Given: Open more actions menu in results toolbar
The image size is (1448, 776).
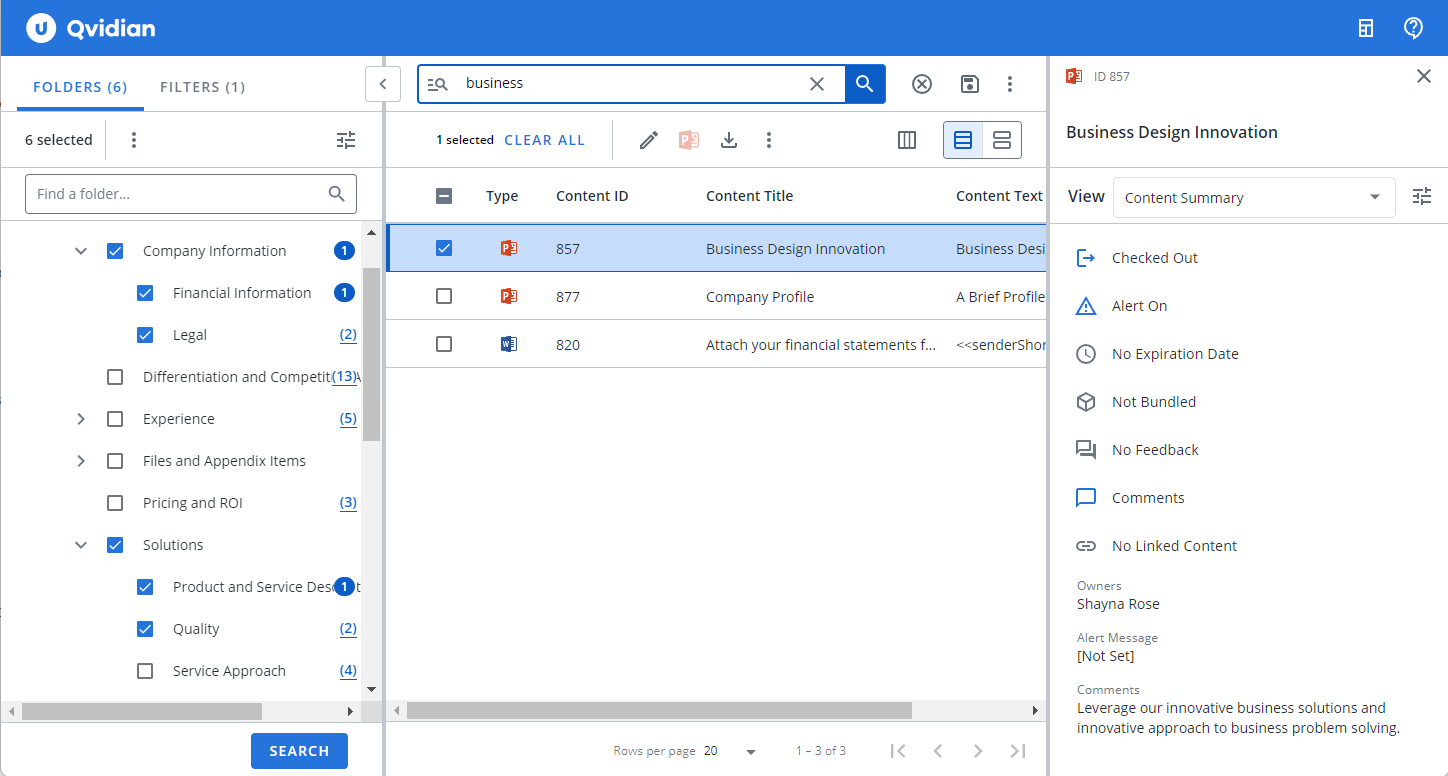Looking at the screenshot, I should [x=769, y=140].
